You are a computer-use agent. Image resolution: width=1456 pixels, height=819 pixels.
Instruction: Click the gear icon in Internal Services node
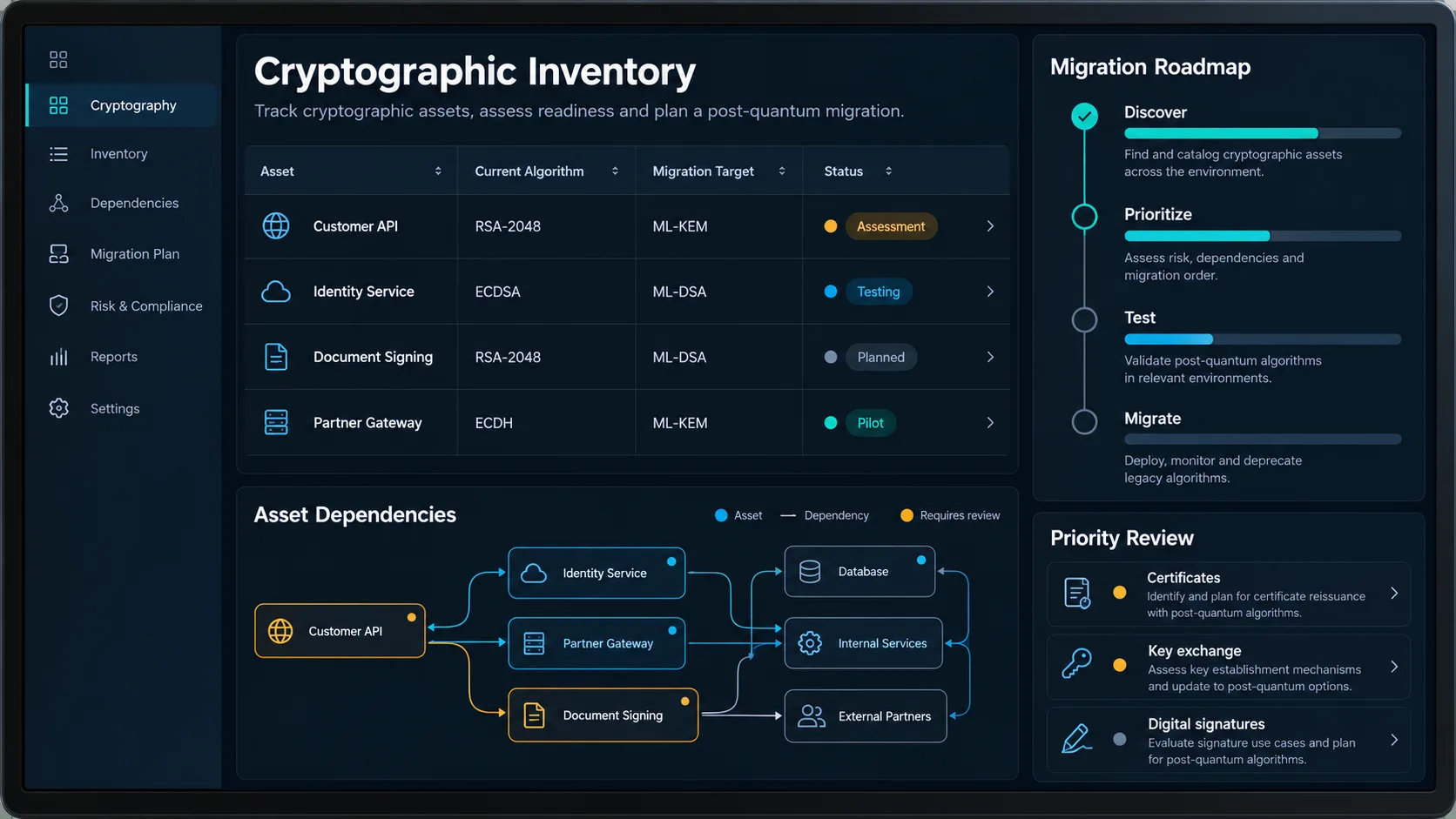coord(810,643)
